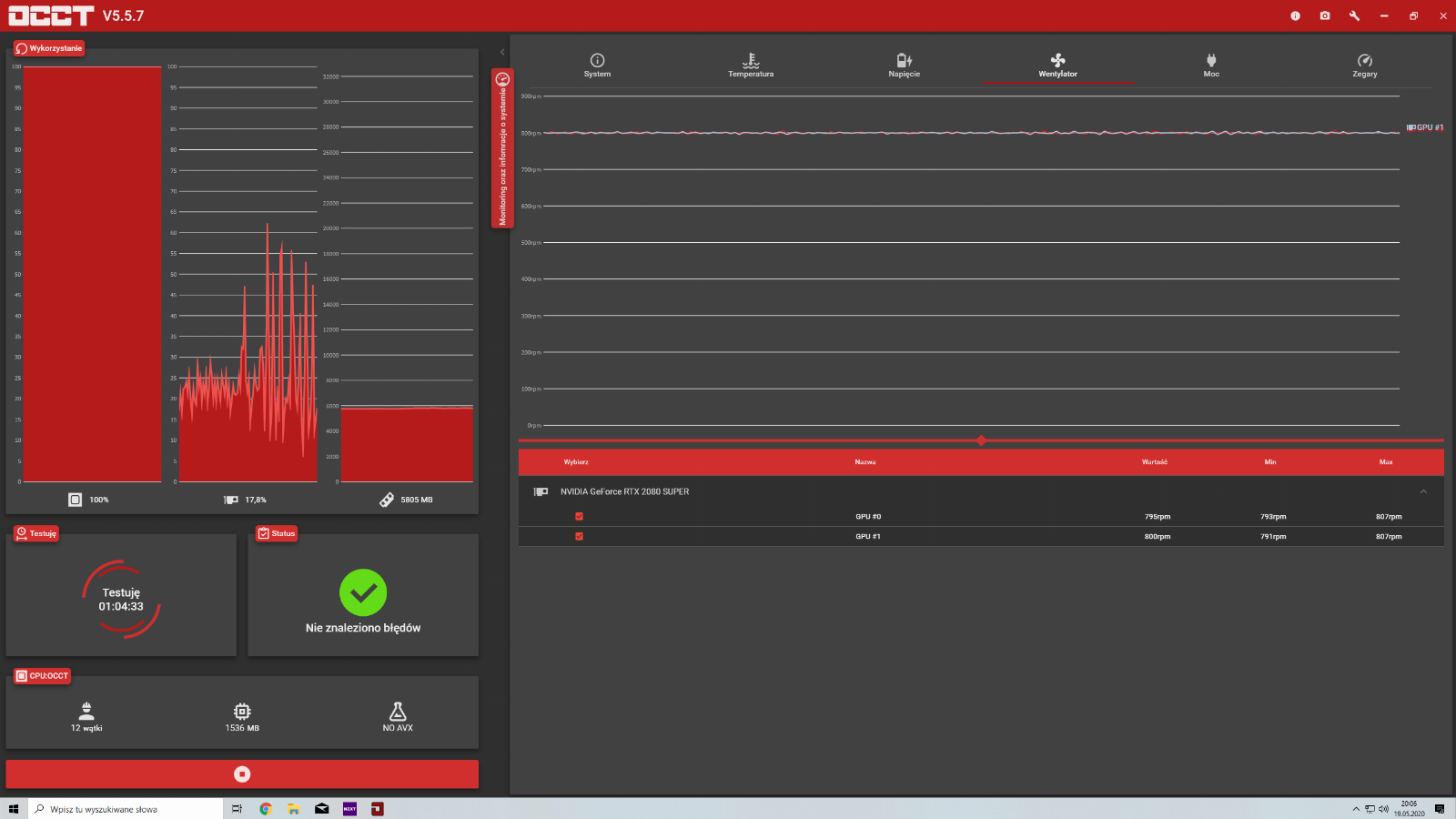The height and width of the screenshot is (819, 1456).
Task: Open the System monitoring tab
Action: point(597,66)
